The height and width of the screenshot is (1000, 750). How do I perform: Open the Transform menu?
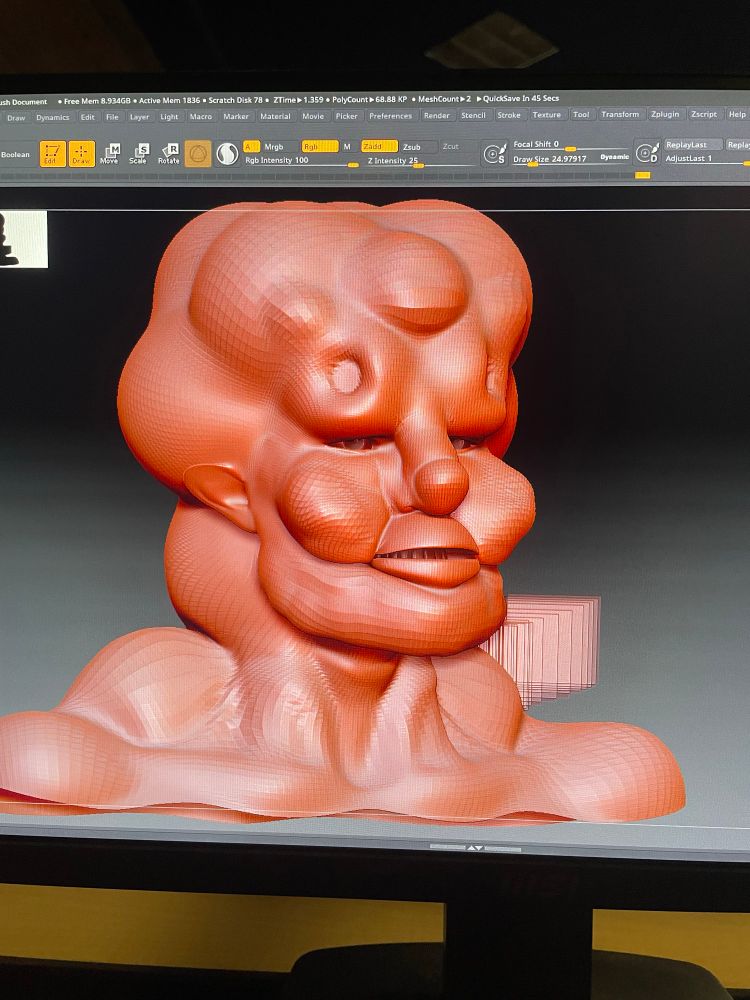pyautogui.click(x=620, y=114)
